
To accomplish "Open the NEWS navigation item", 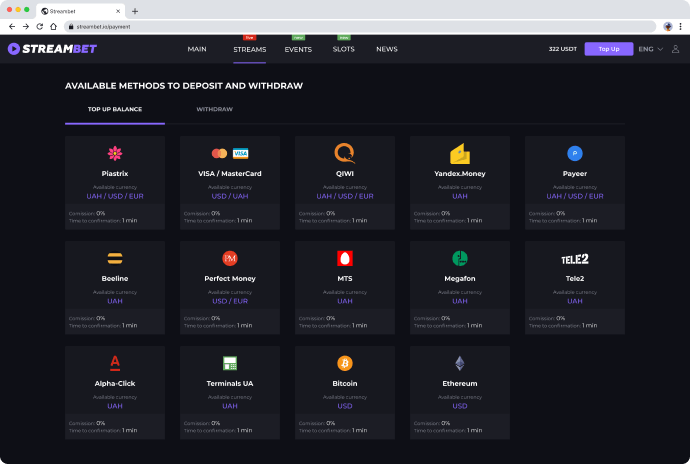I will tap(387, 49).
